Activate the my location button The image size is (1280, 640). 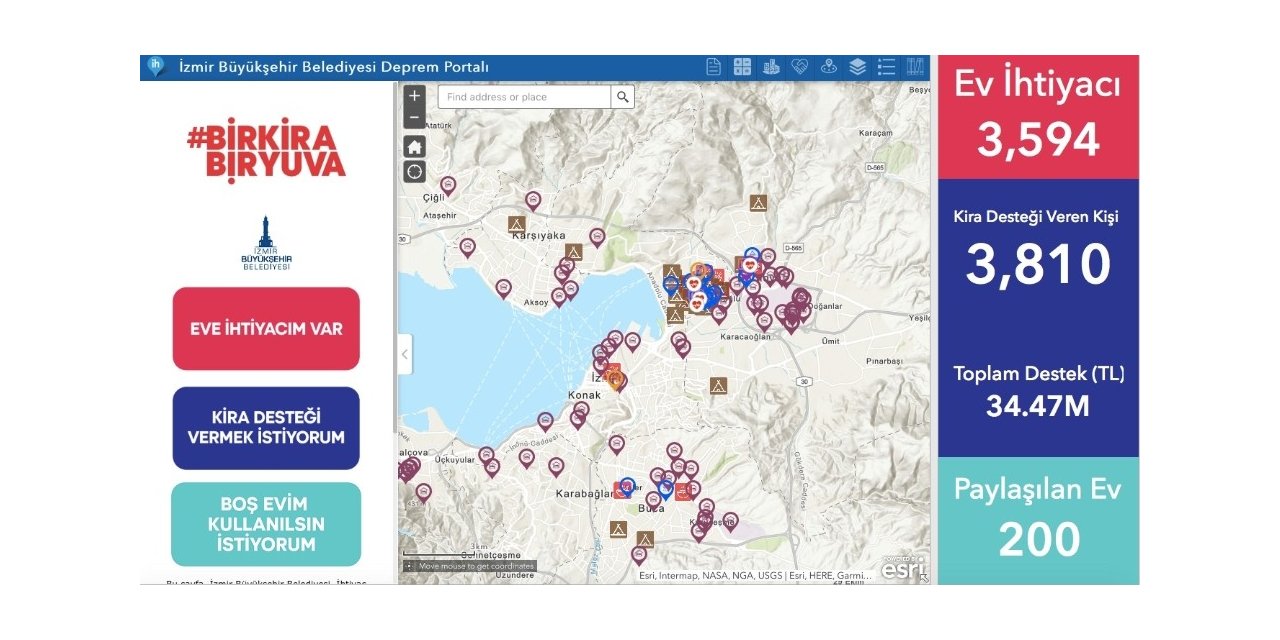pyautogui.click(x=414, y=172)
